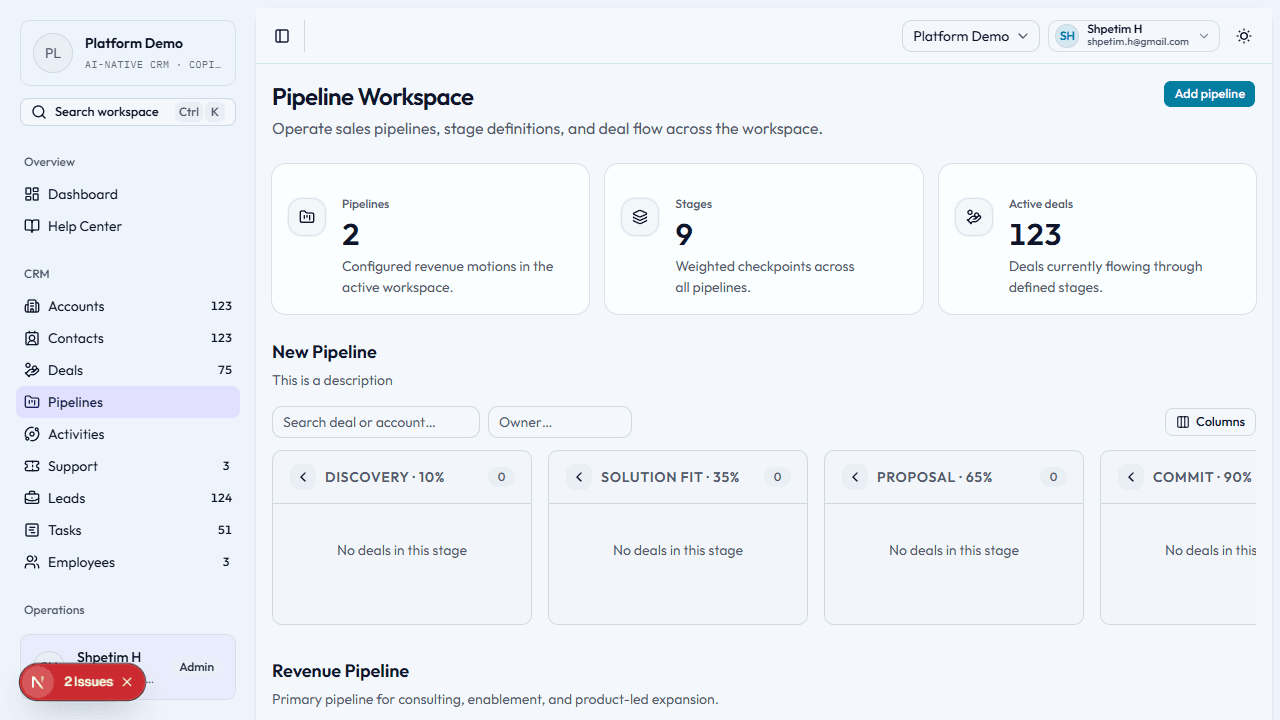Viewport: 1280px width, 720px height.
Task: Select the Deals icon in the sidebar
Action: point(33,370)
